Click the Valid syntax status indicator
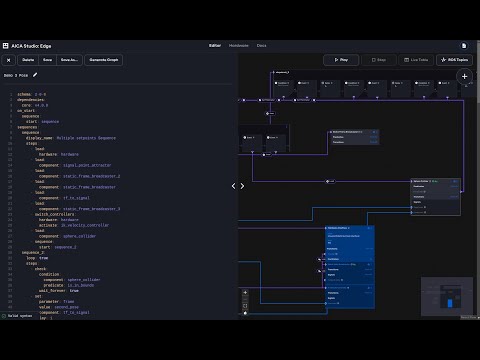This screenshot has width=480, height=360. 17,316
